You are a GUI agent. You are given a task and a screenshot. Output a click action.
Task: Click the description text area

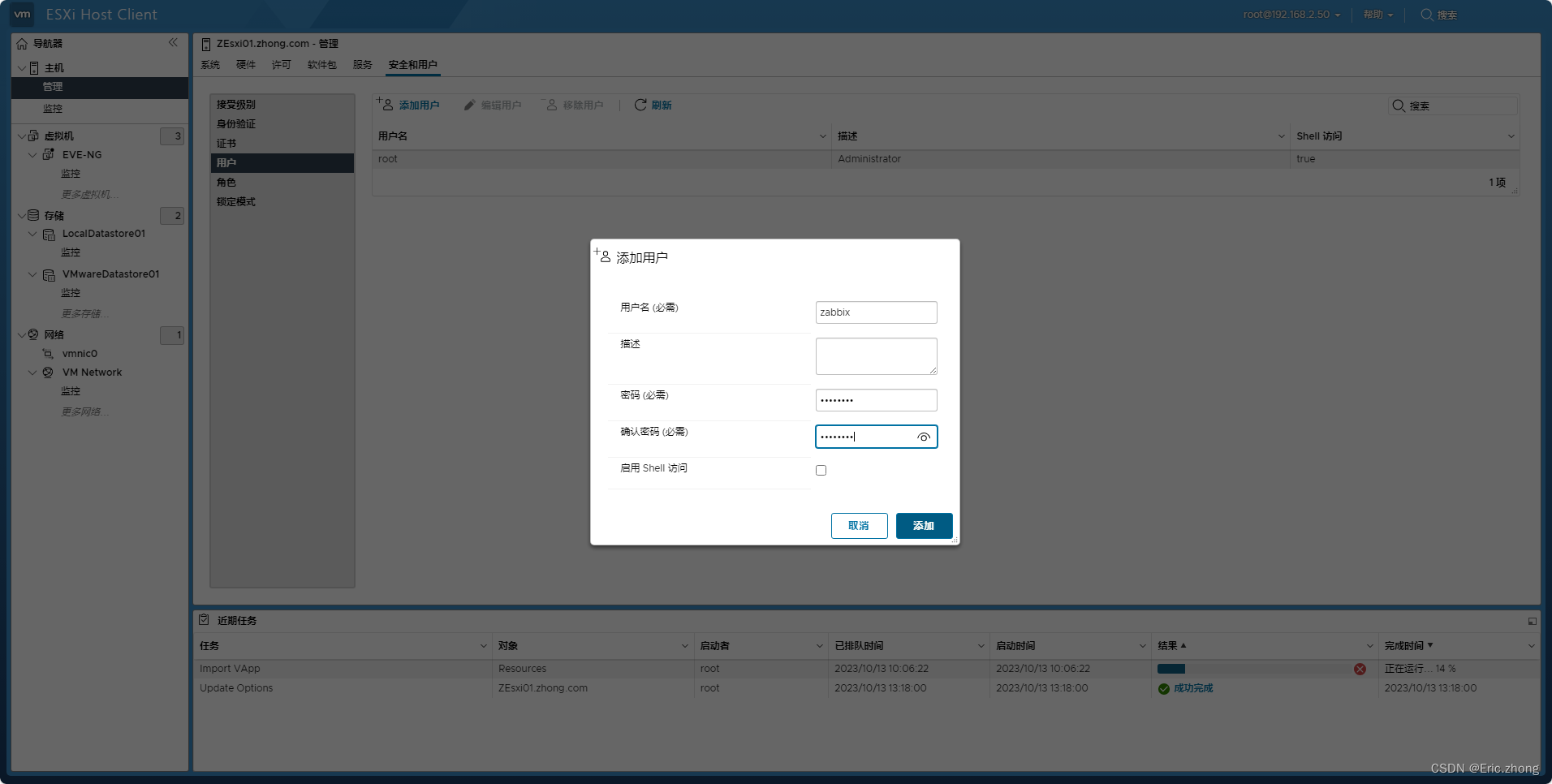(x=876, y=356)
